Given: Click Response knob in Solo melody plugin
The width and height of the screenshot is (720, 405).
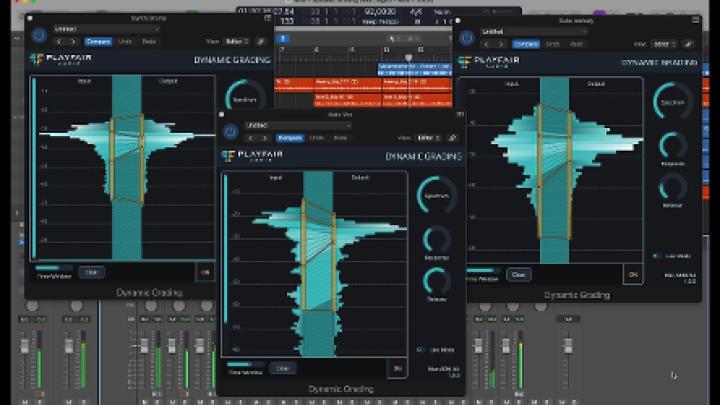Looking at the screenshot, I should click(x=673, y=146).
